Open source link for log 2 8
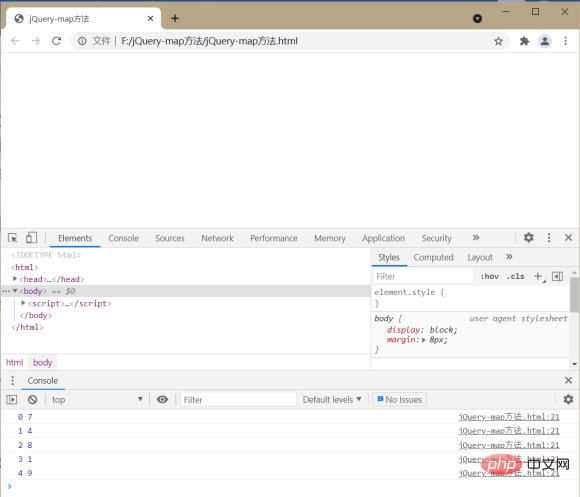This screenshot has width=580, height=497. click(x=509, y=445)
